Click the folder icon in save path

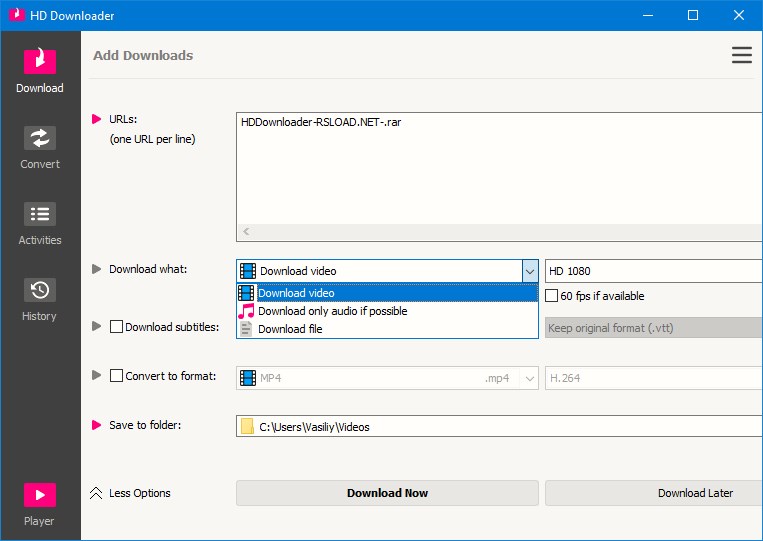[x=247, y=427]
